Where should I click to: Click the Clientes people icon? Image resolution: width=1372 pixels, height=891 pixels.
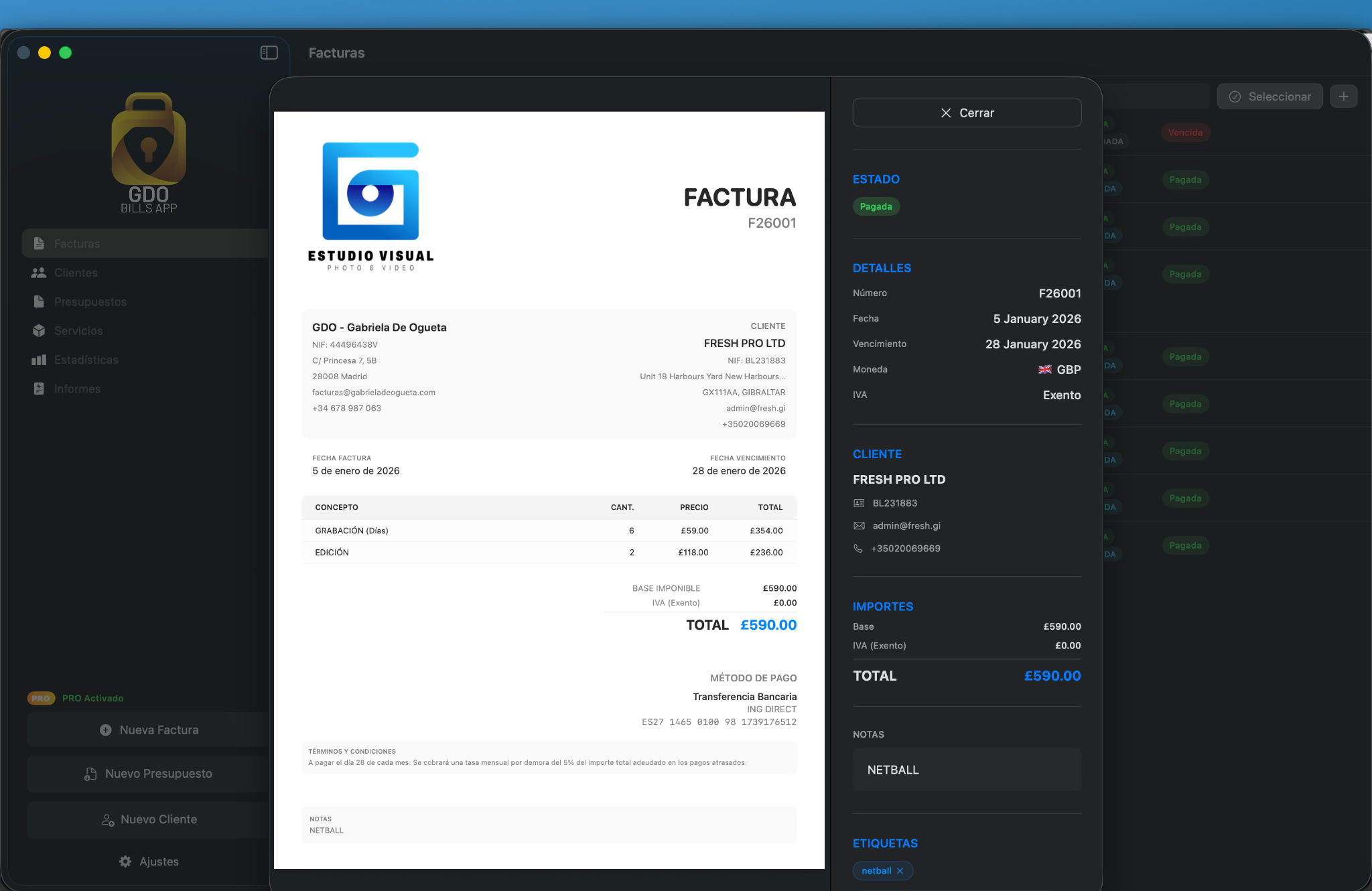tap(39, 273)
